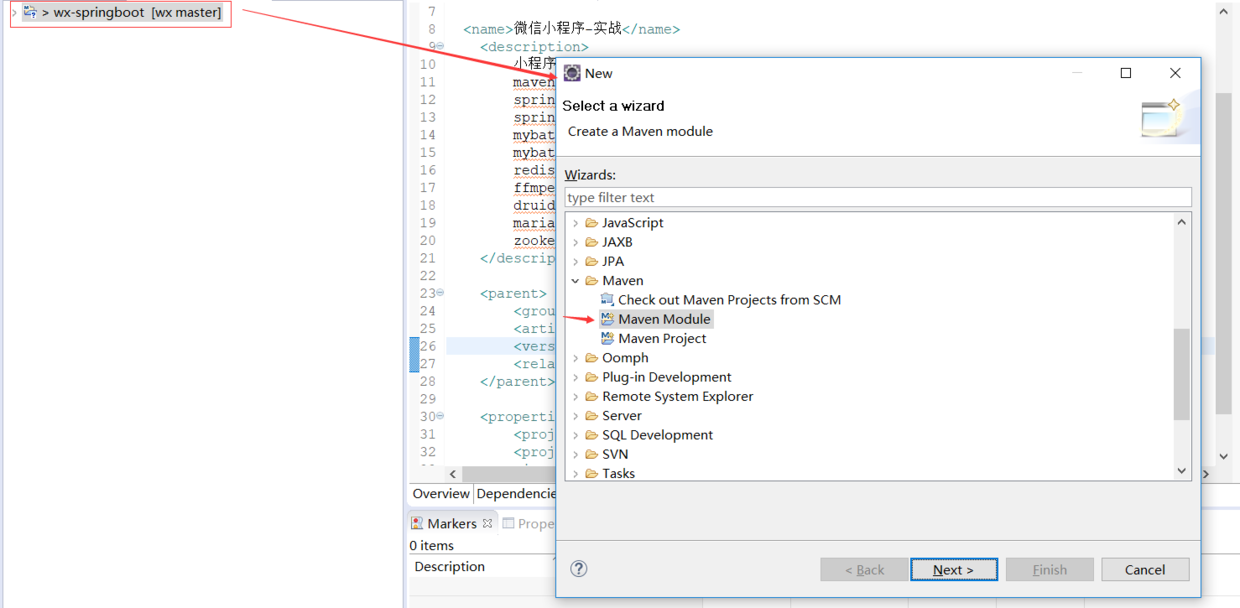Expand the JAXB wizard category
Viewport: 1240px width, 608px height.
click(575, 242)
